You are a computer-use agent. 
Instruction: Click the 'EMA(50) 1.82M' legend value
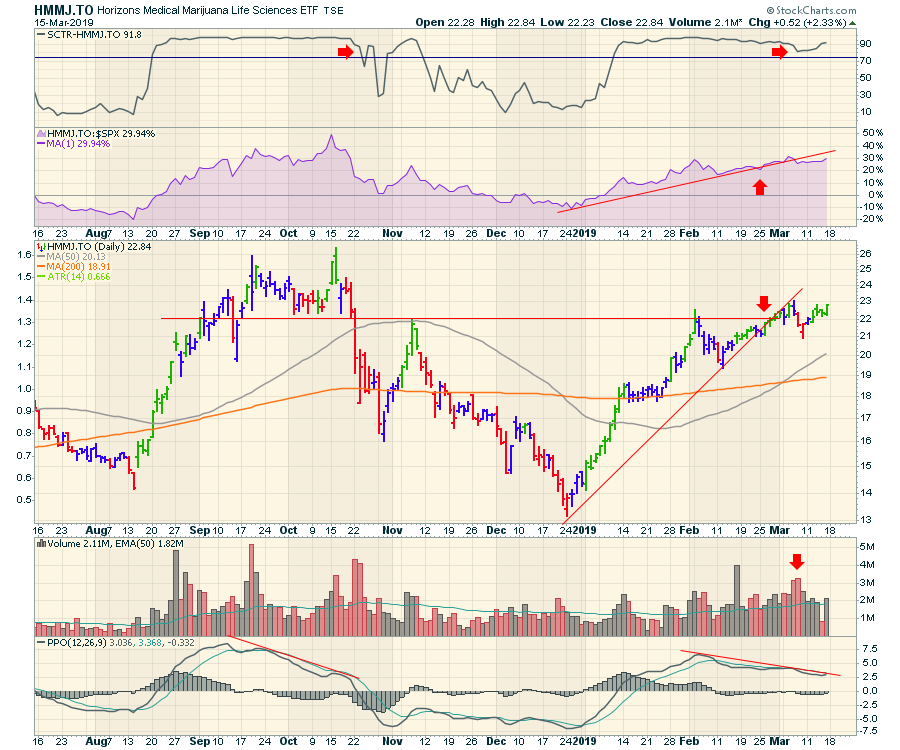point(149,543)
